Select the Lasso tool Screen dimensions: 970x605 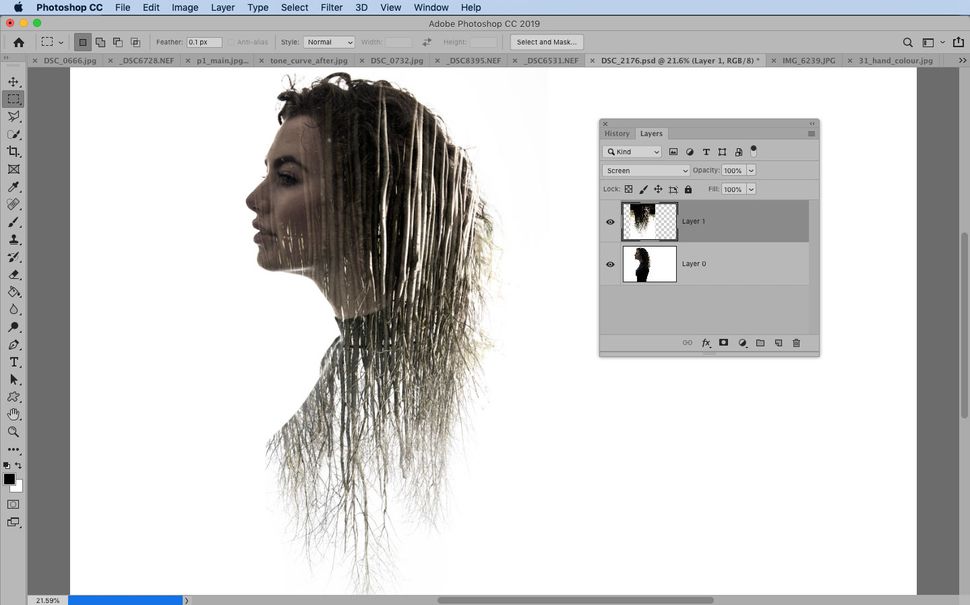13,115
